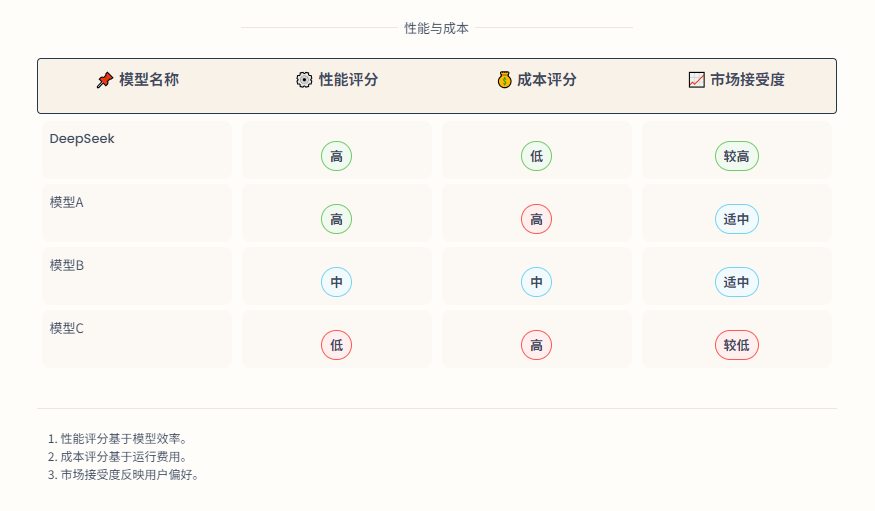This screenshot has width=875, height=511.
Task: Select the 模型B row label
Action: 67,265
